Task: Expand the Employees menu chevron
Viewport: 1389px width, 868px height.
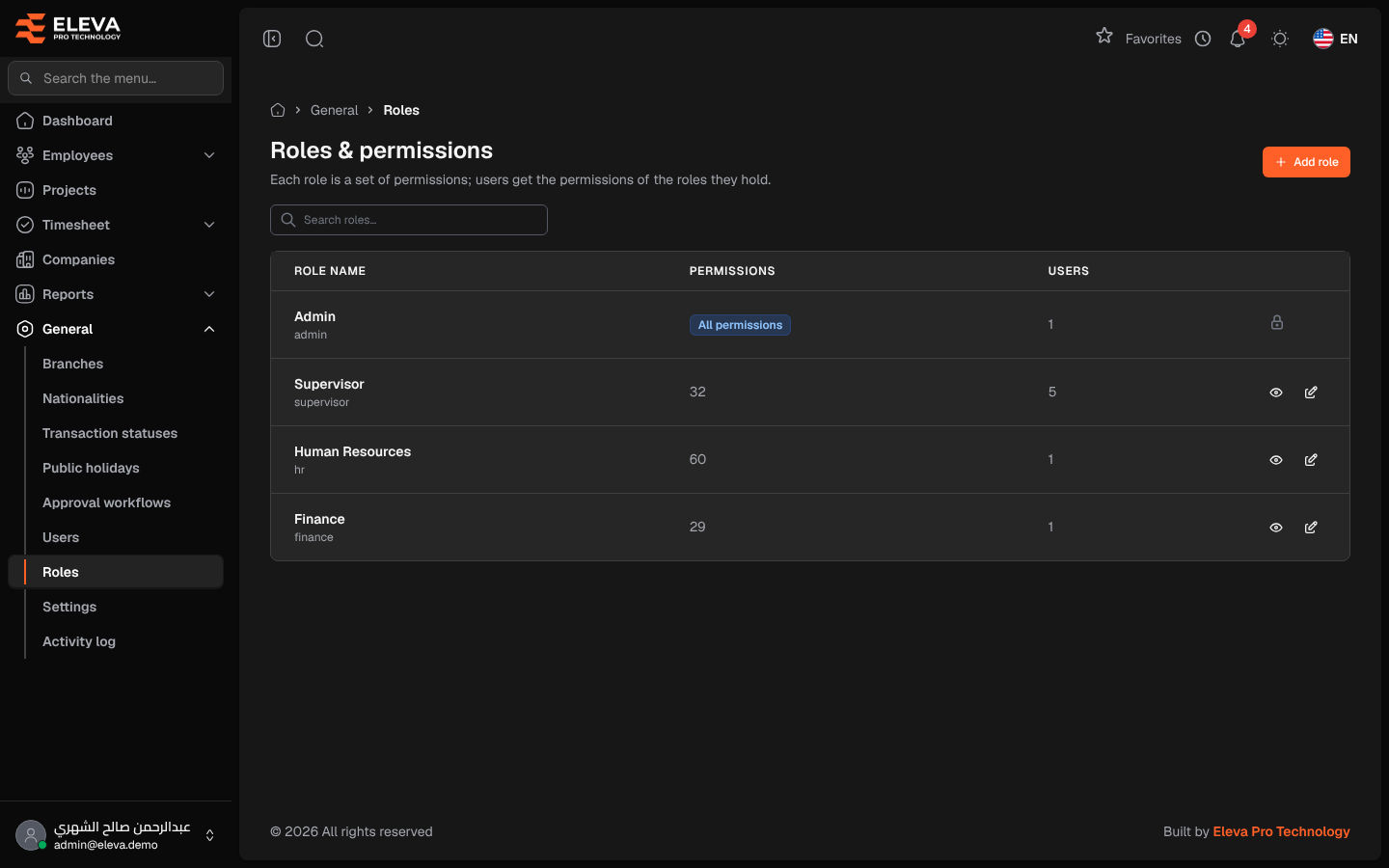Action: coord(209,155)
